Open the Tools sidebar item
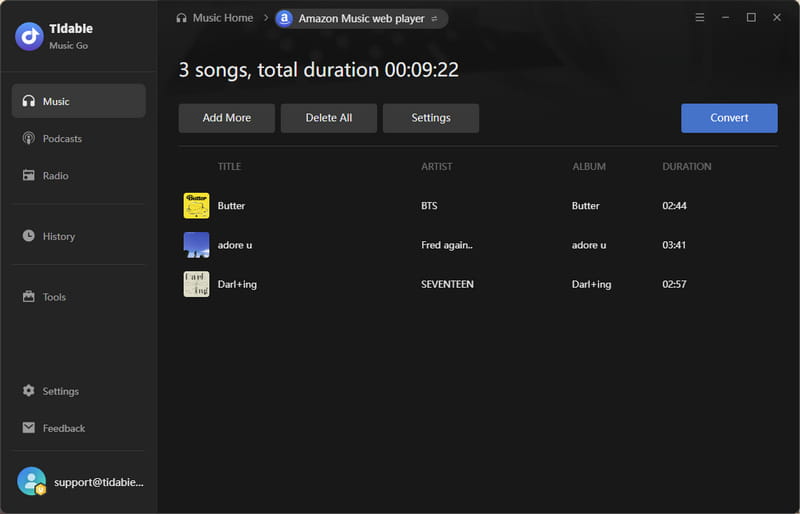Image resolution: width=800 pixels, height=514 pixels. point(79,297)
